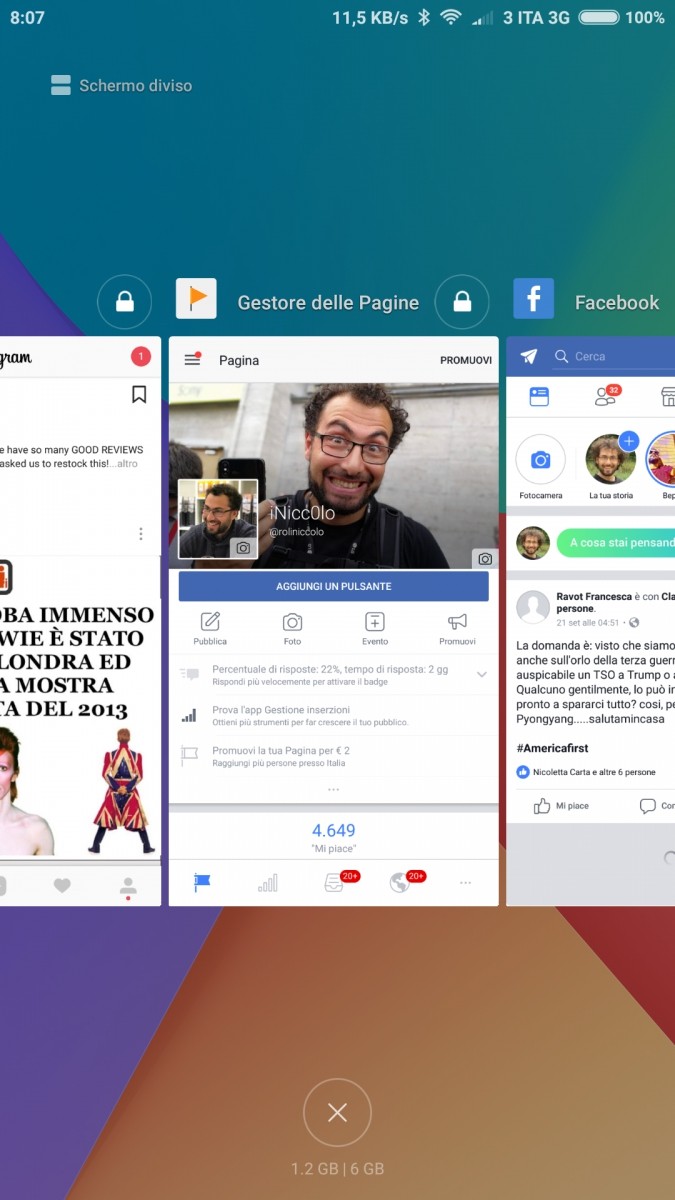Tap the A cosa stai pensando field
The width and height of the screenshot is (675, 1200).
pyautogui.click(x=616, y=542)
